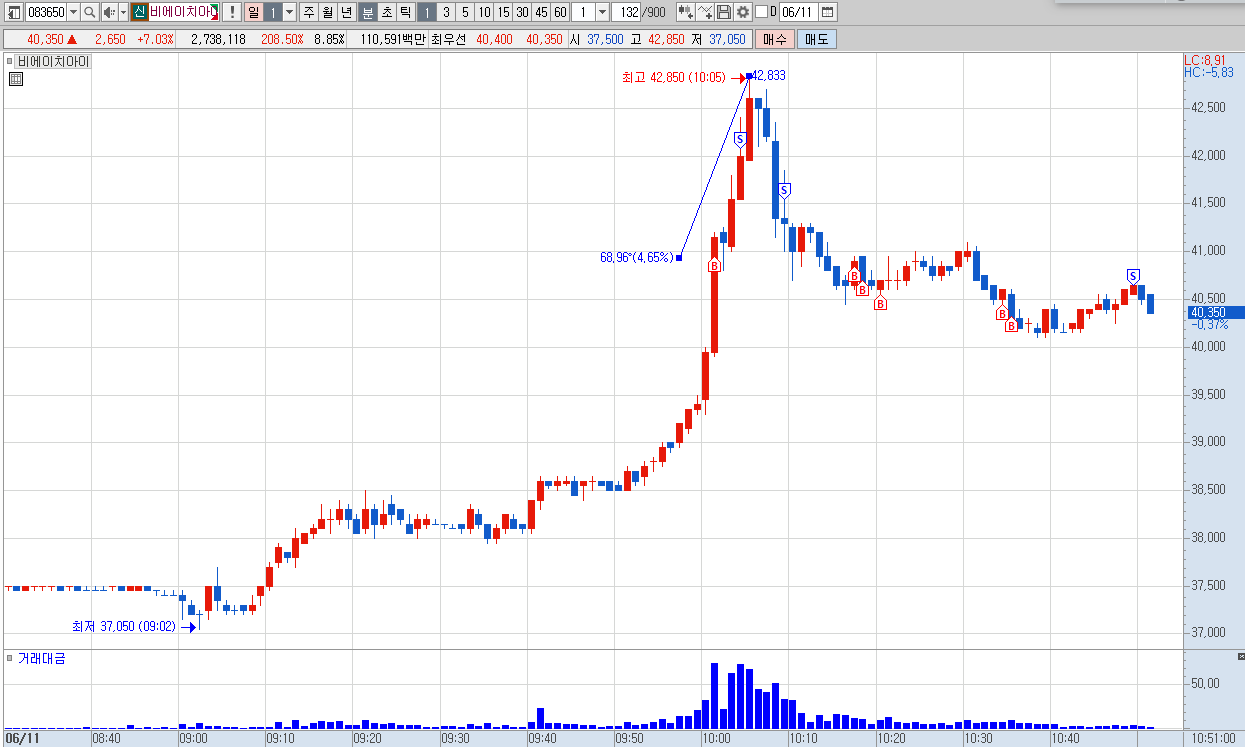Screen dimensions: 1245x747
Task: Select the 3 minute interval button
Action: [445, 12]
